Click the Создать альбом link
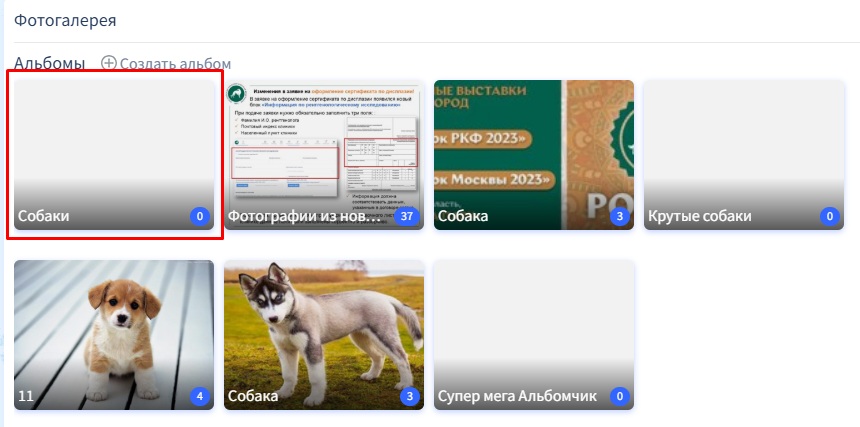 (x=167, y=64)
